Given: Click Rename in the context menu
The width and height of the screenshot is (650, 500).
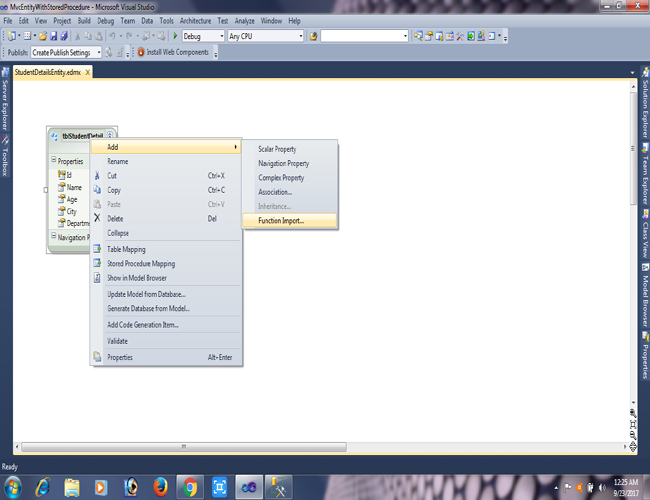Looking at the screenshot, I should [166, 161].
